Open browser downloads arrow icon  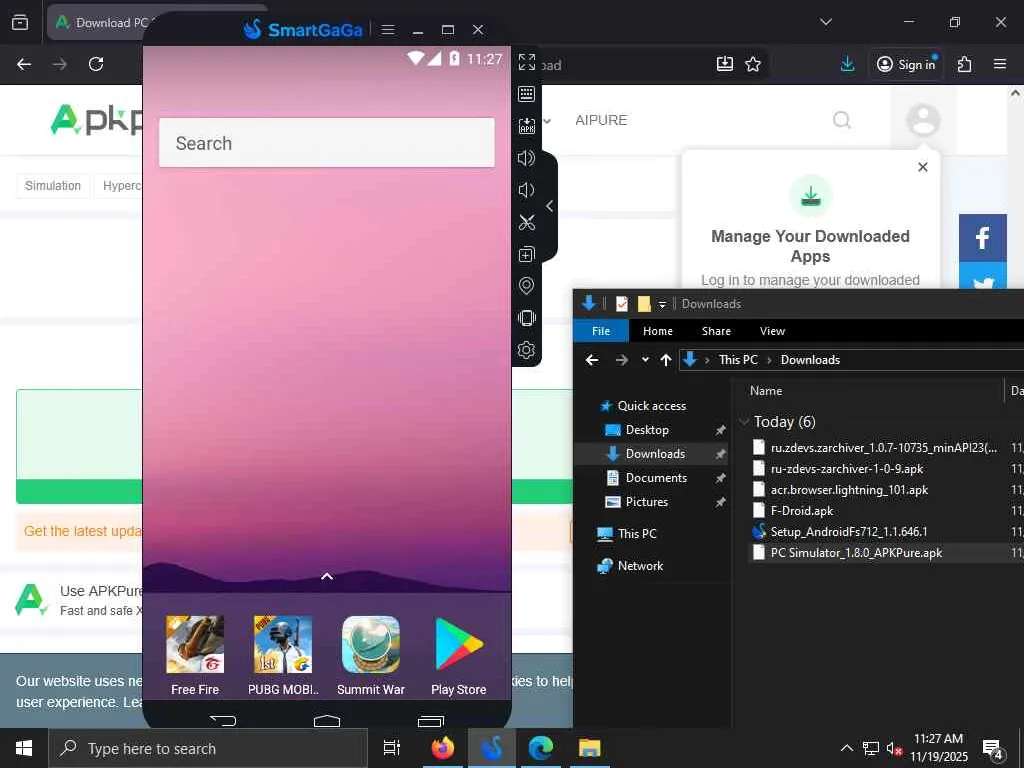[x=848, y=64]
